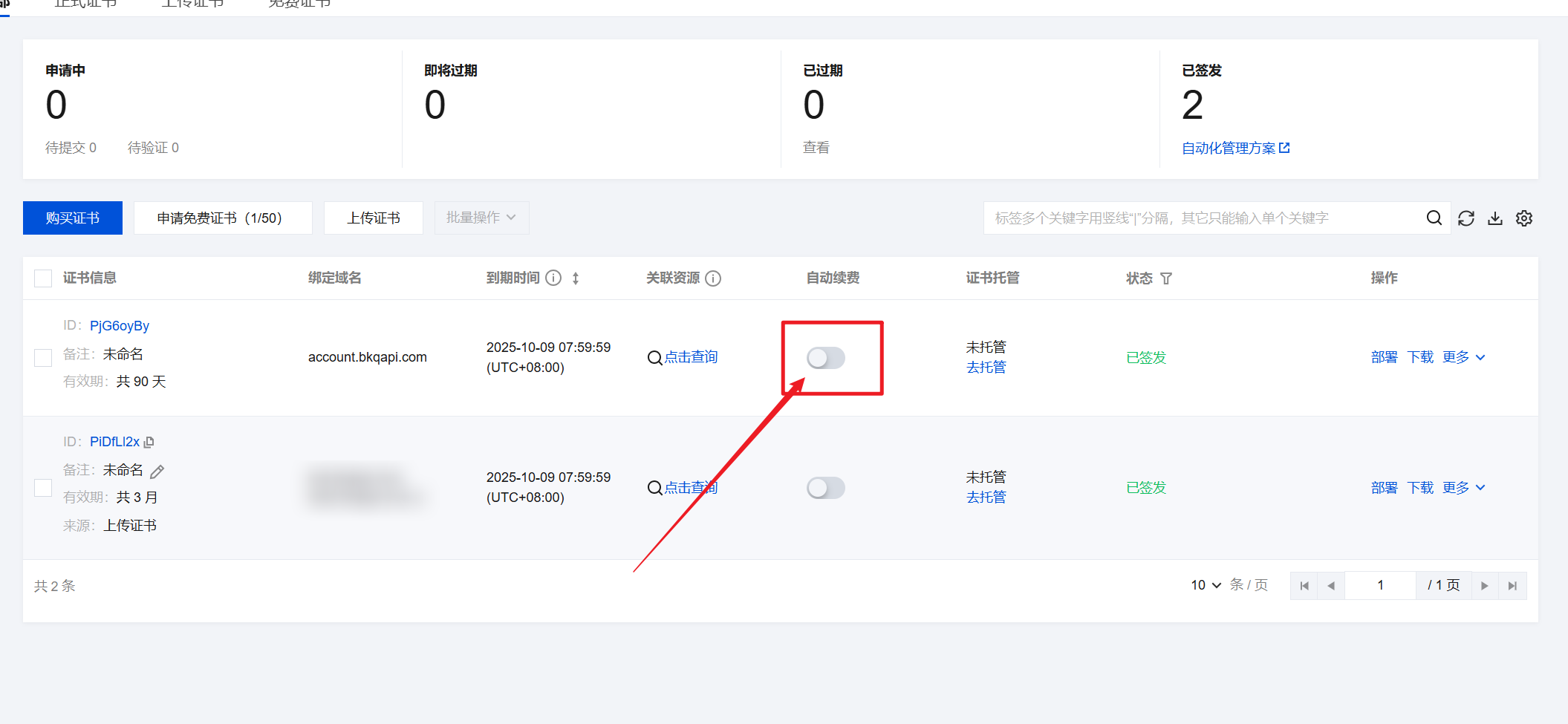Enable auto-renewal for the second certificate
The height and width of the screenshot is (724, 1568).
tap(825, 488)
